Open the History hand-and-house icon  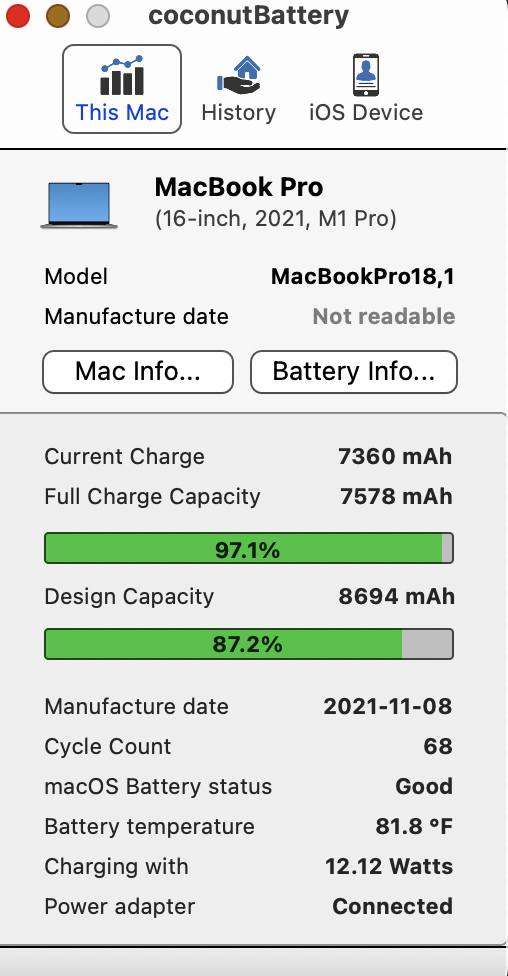238,75
